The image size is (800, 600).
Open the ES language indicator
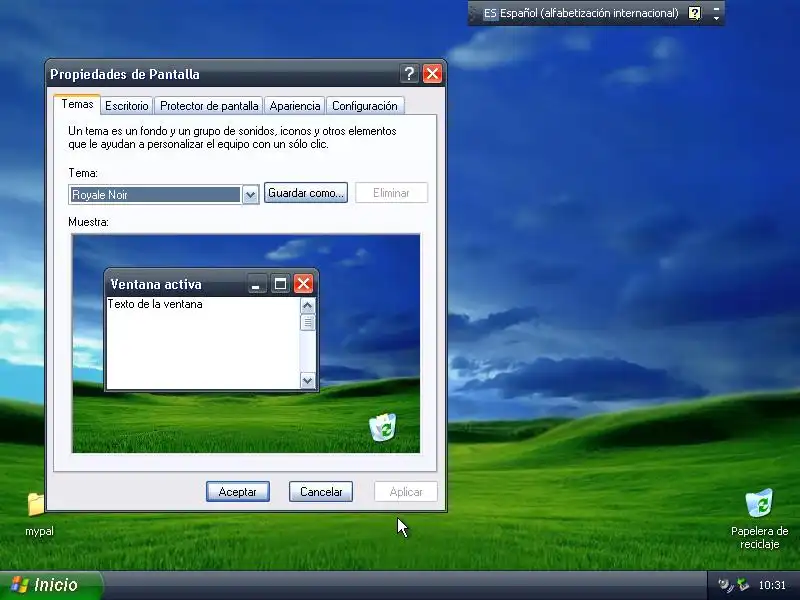point(490,13)
